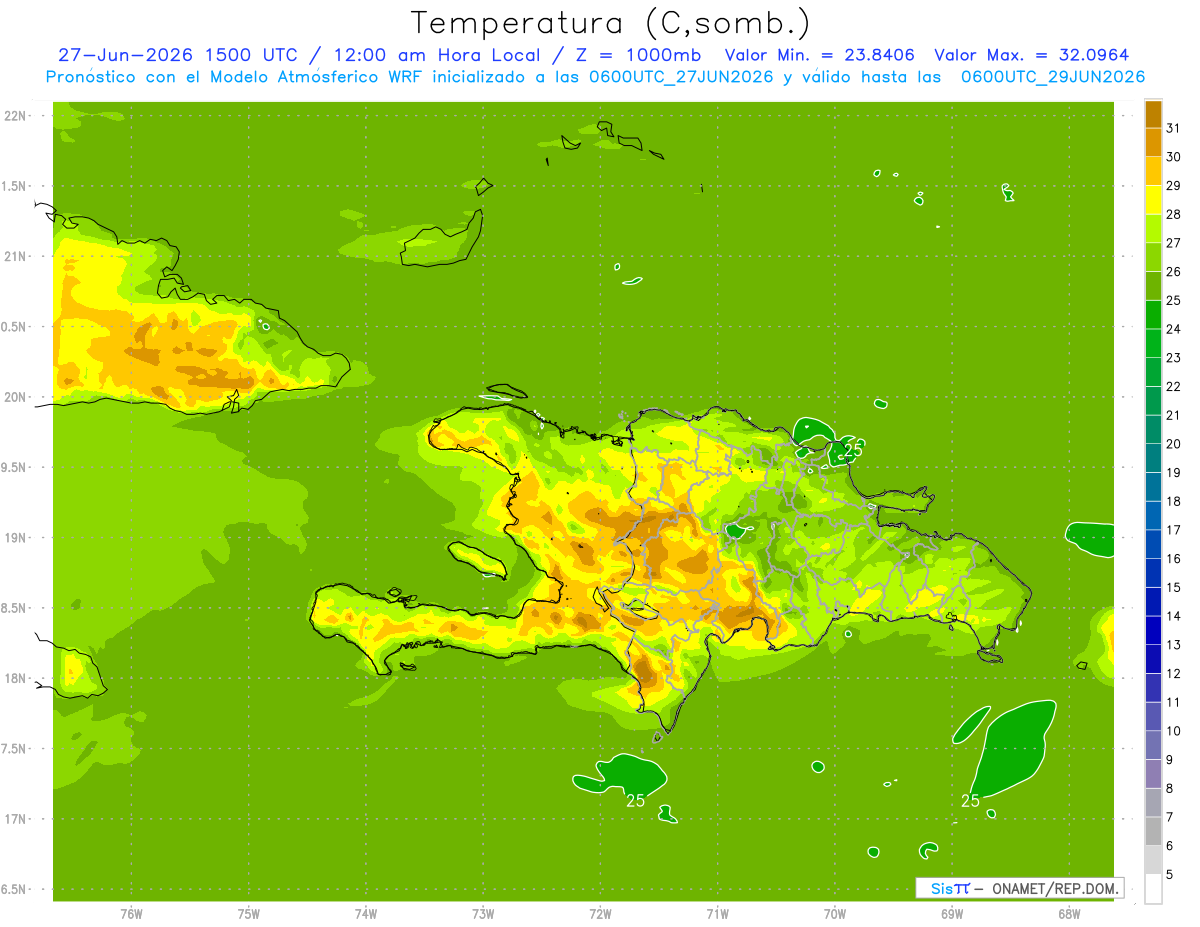Click the 7.5N latitude label
Image resolution: width=1200 pixels, height=927 pixels.
point(14,749)
